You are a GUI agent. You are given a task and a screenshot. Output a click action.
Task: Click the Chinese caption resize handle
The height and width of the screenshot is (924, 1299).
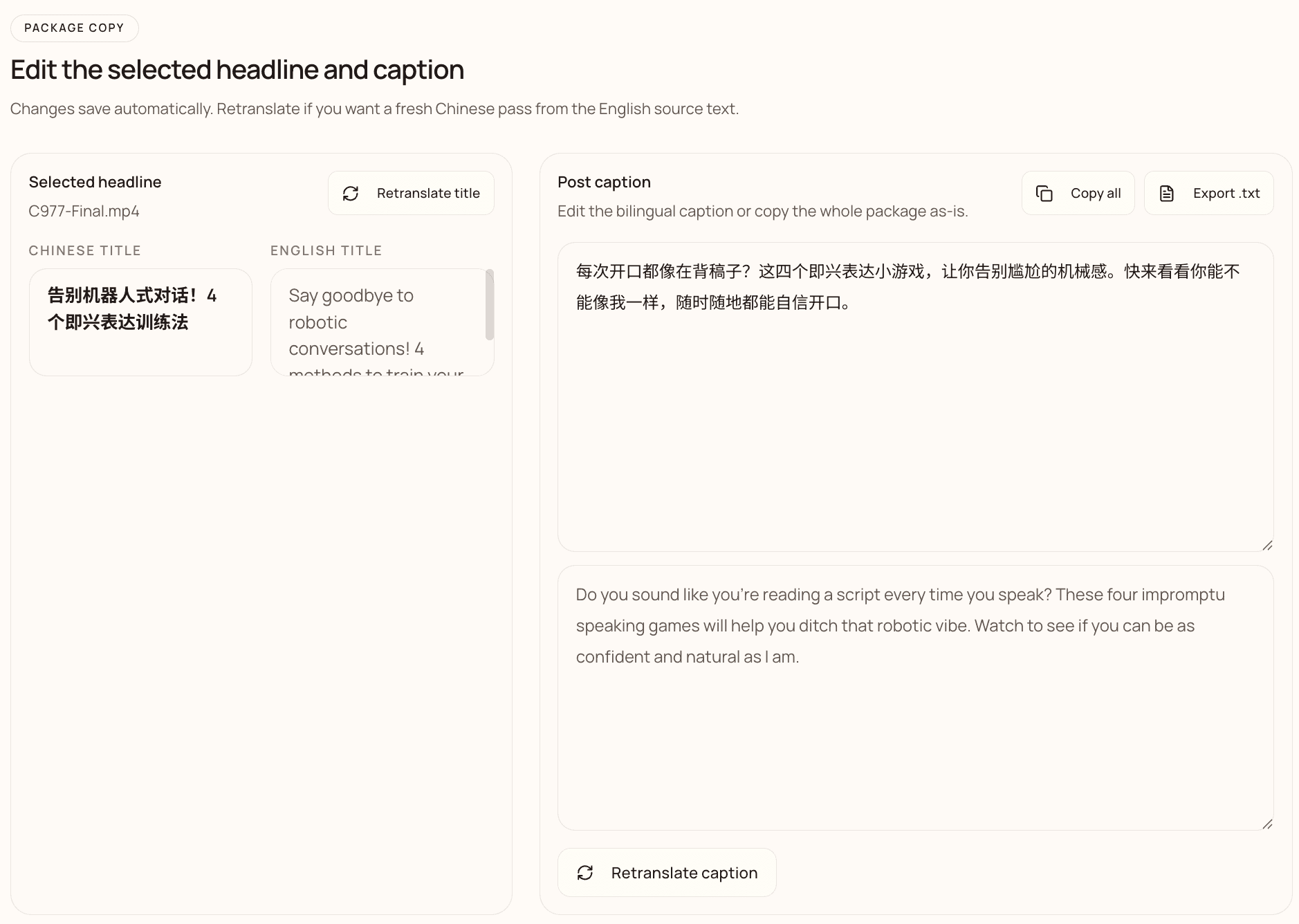[x=1267, y=546]
